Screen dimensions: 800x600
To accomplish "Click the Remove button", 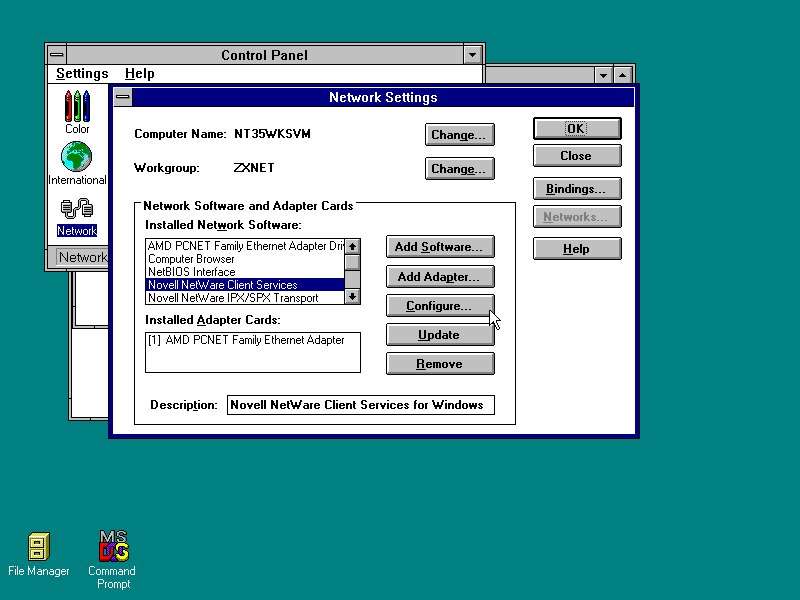I will 440,364.
